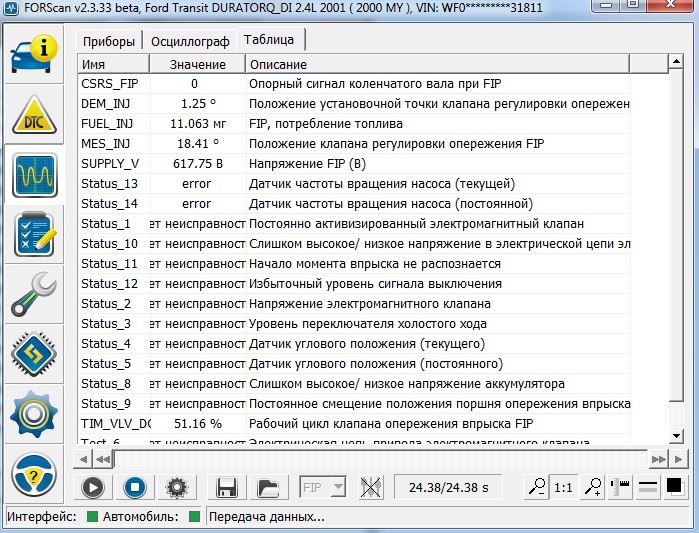The image size is (699, 533).
Task: Open a saved log file folder
Action: pos(268,487)
